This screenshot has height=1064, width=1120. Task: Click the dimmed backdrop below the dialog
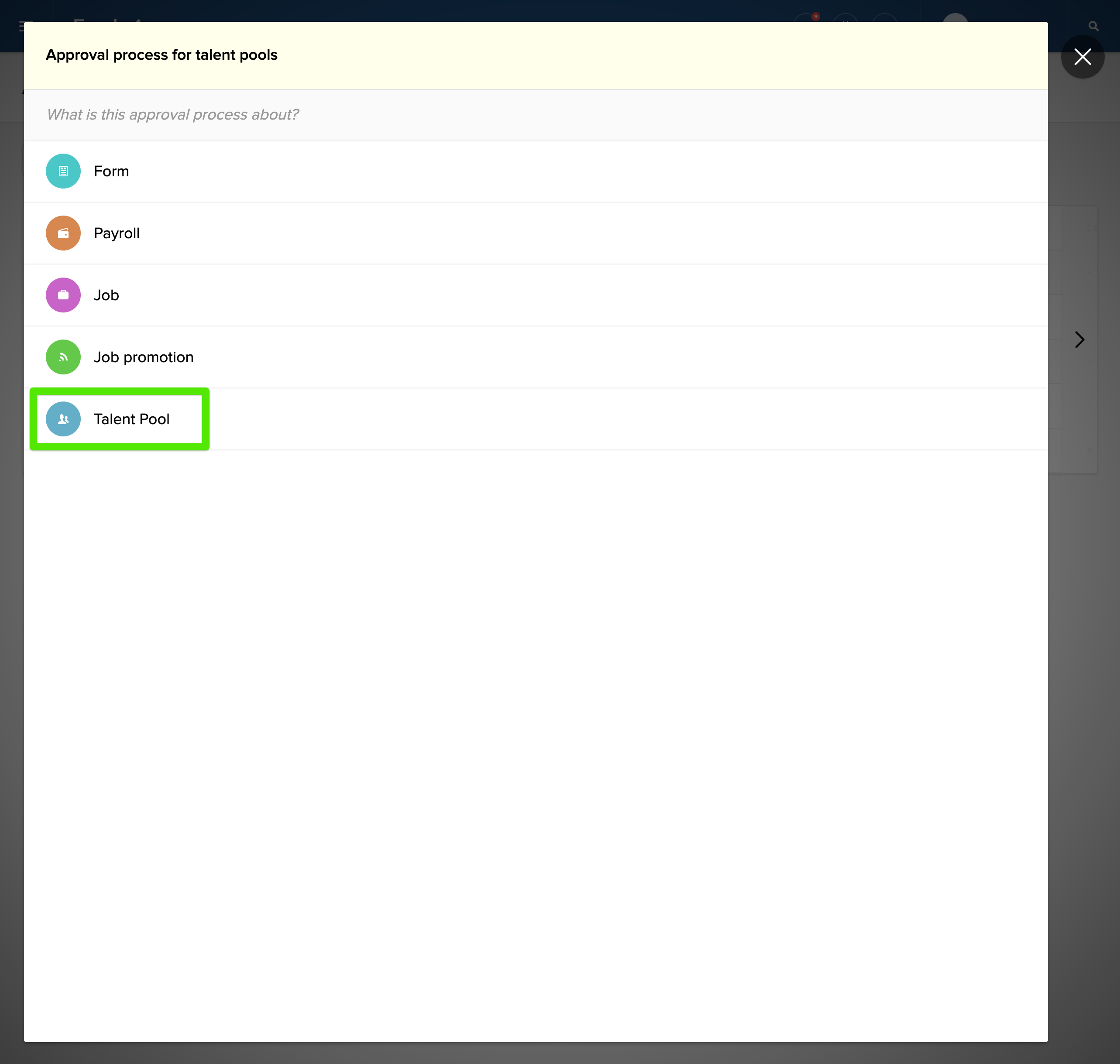click(560, 1054)
